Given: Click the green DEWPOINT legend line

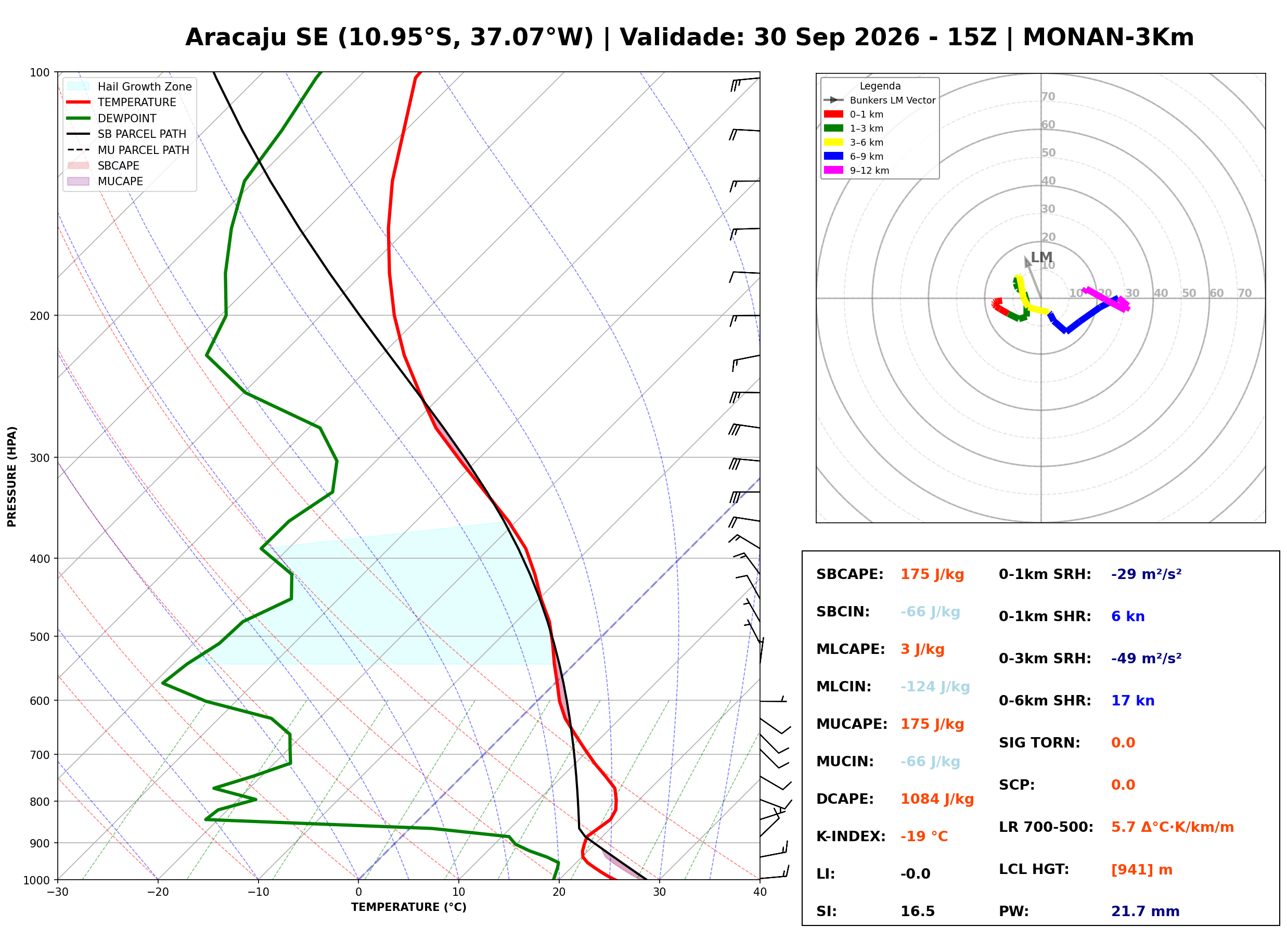Looking at the screenshot, I should pos(79,118).
